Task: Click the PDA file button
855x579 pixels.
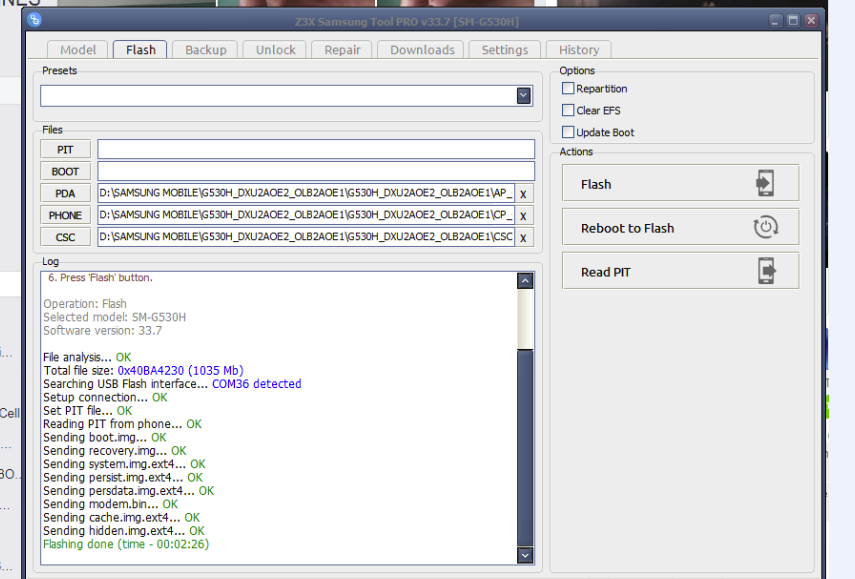Action: (x=65, y=193)
